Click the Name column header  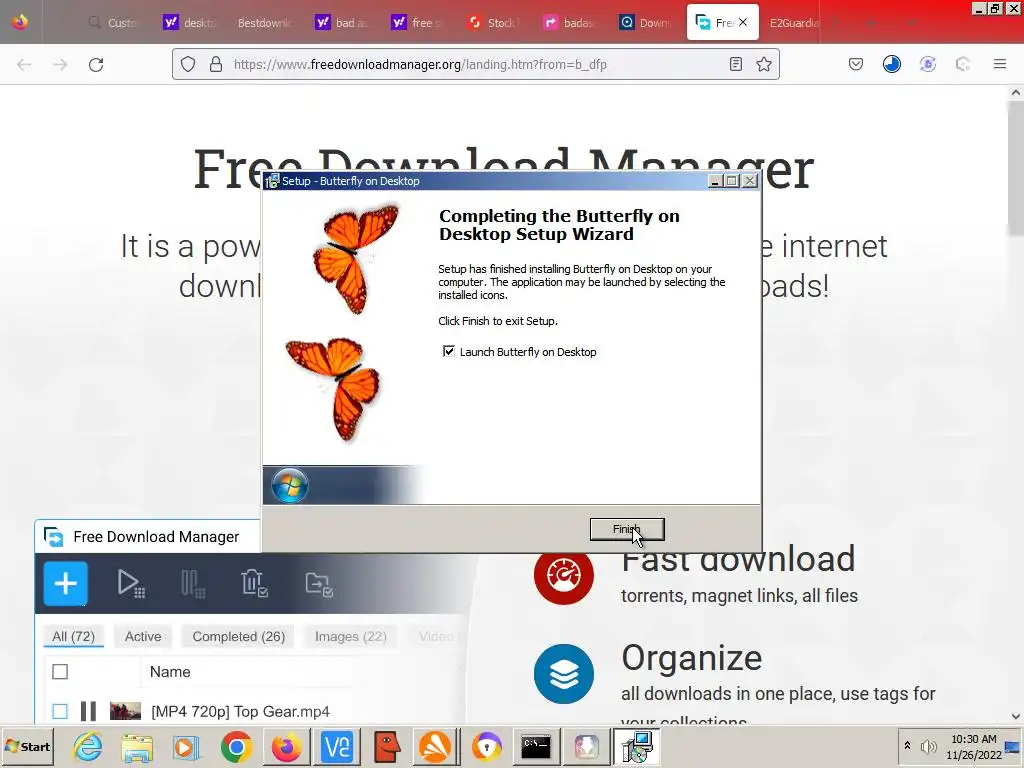coord(170,672)
